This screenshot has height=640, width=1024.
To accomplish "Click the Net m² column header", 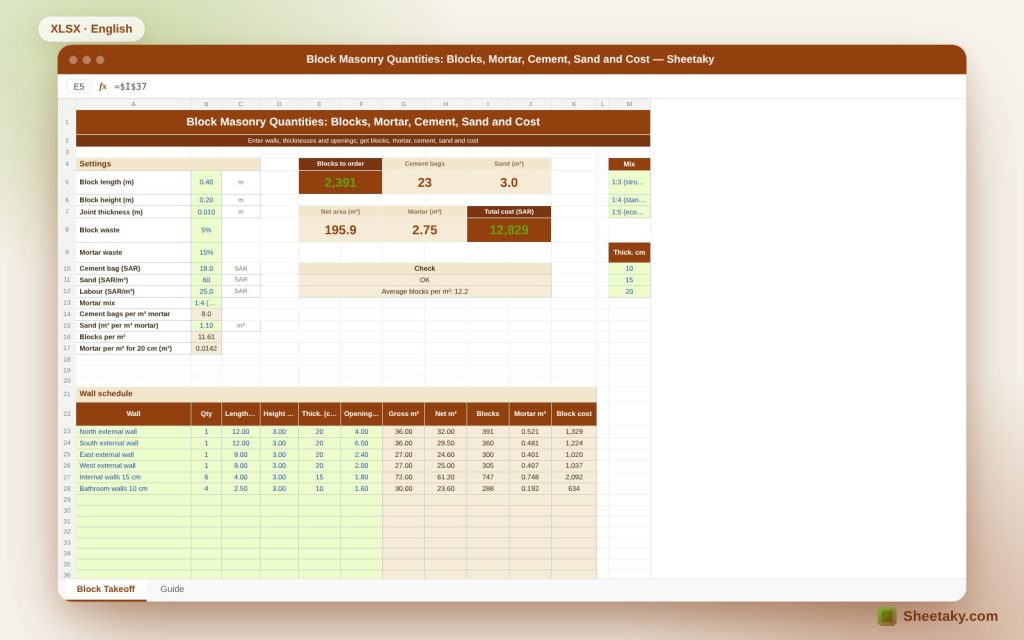I will [445, 413].
